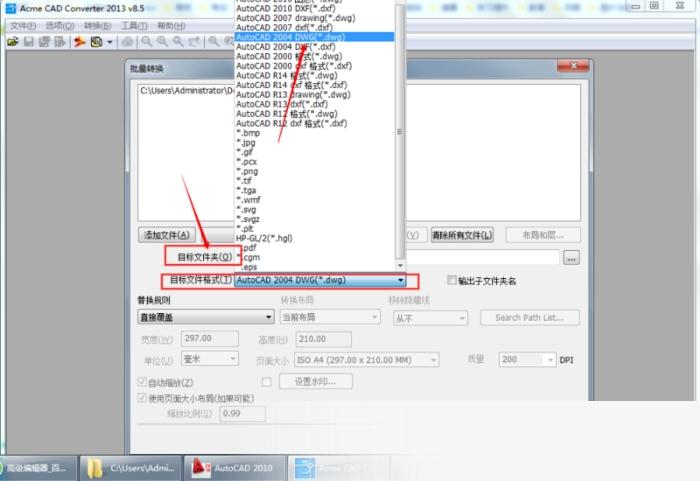The width and height of the screenshot is (700, 481).
Task: Pick the HP-GL/2(*.hgl) output format
Action: click(x=314, y=238)
